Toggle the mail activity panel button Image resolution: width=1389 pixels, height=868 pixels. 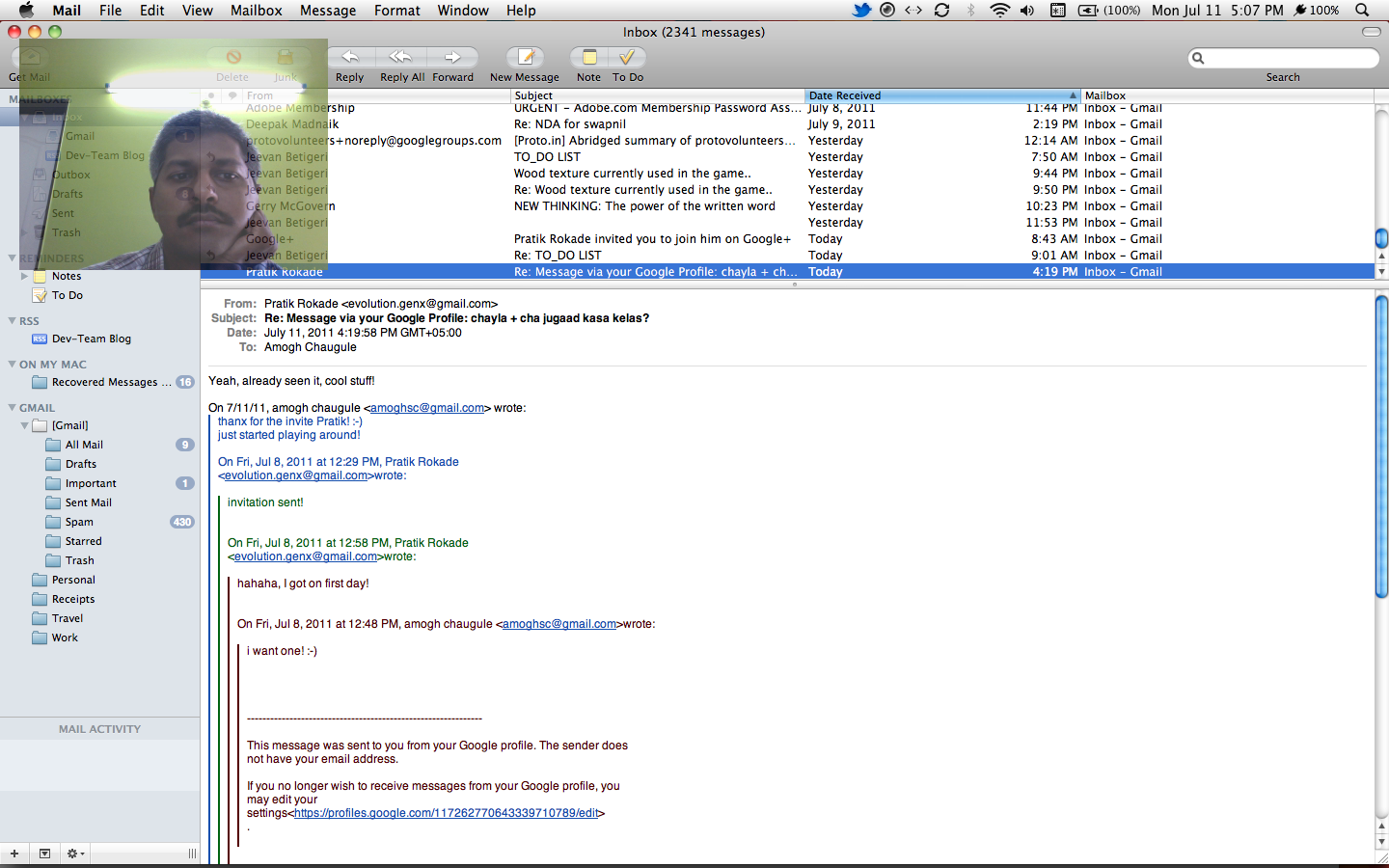pos(44,854)
